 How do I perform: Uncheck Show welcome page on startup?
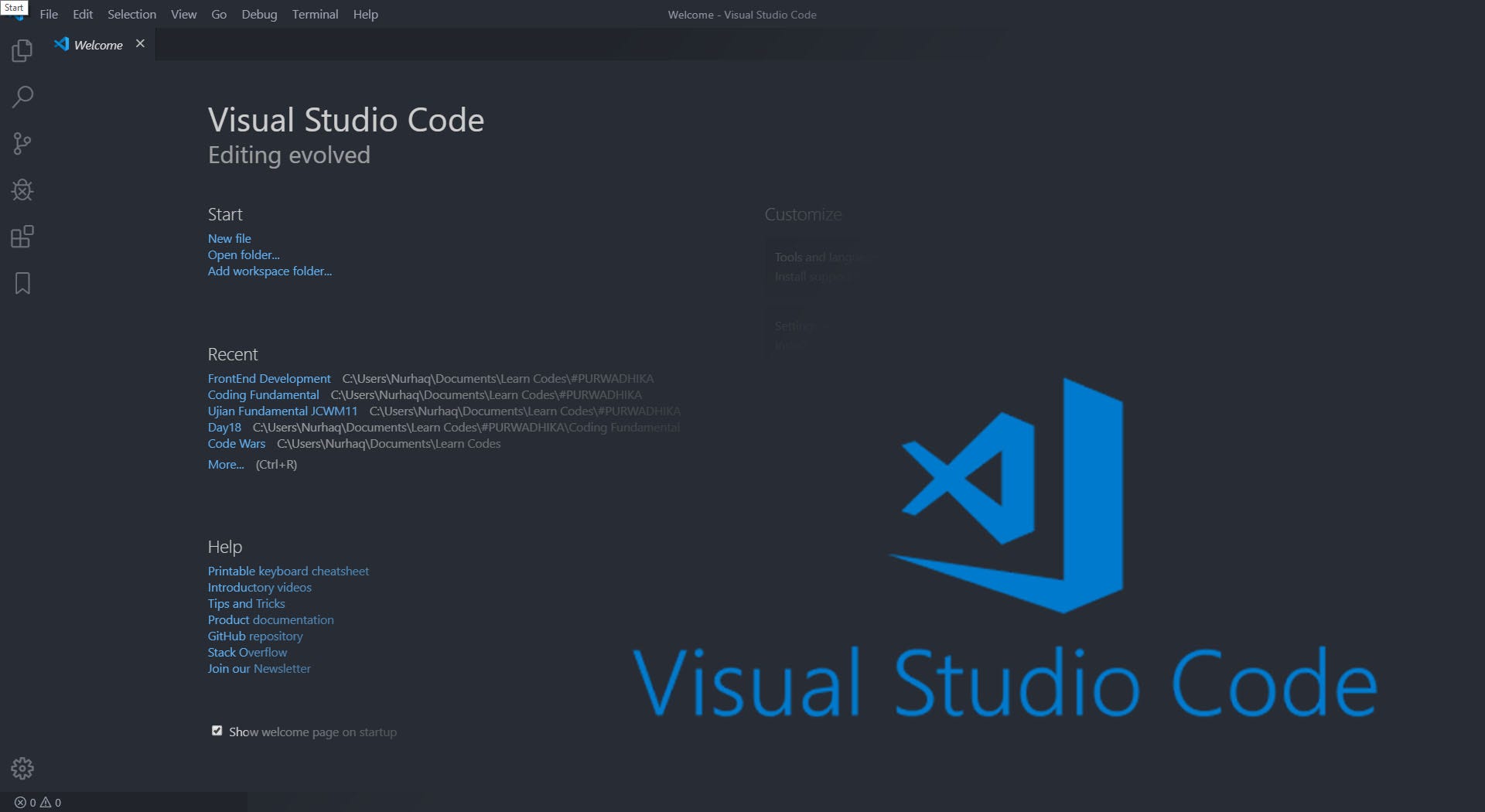(x=217, y=730)
